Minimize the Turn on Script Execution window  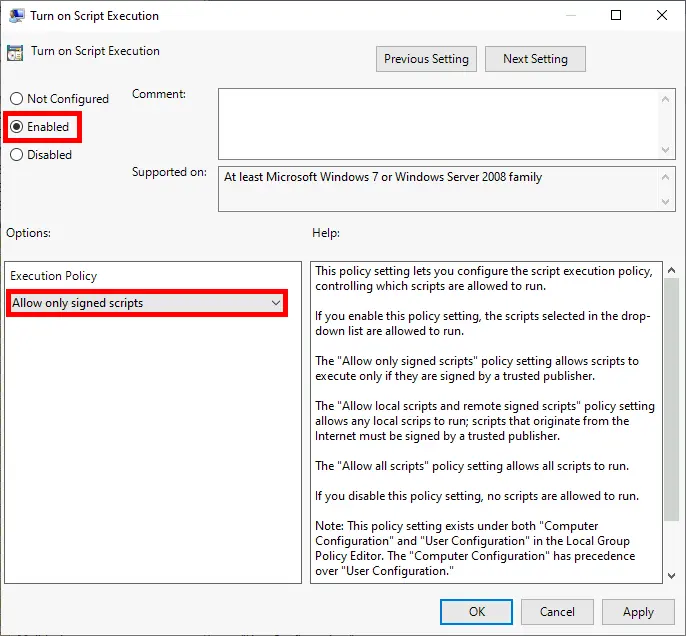click(570, 15)
